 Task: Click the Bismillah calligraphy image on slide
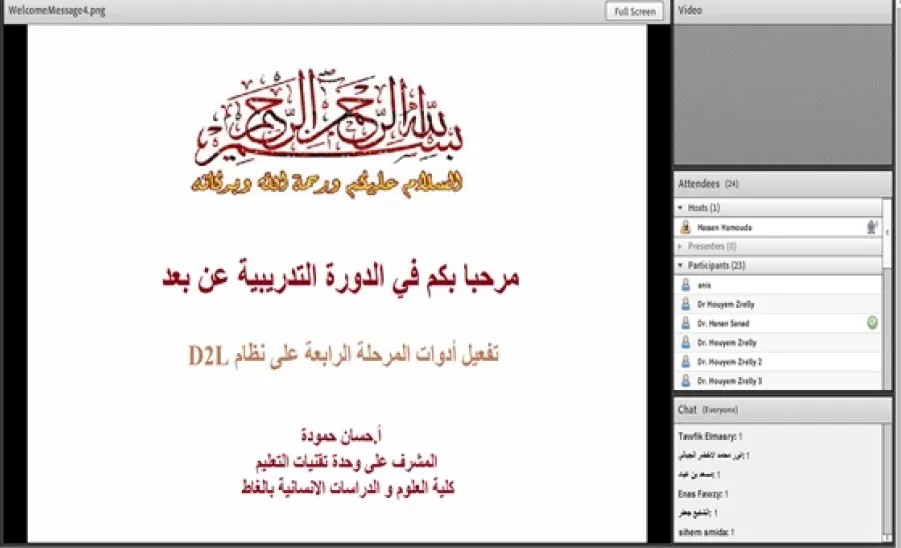tap(329, 117)
